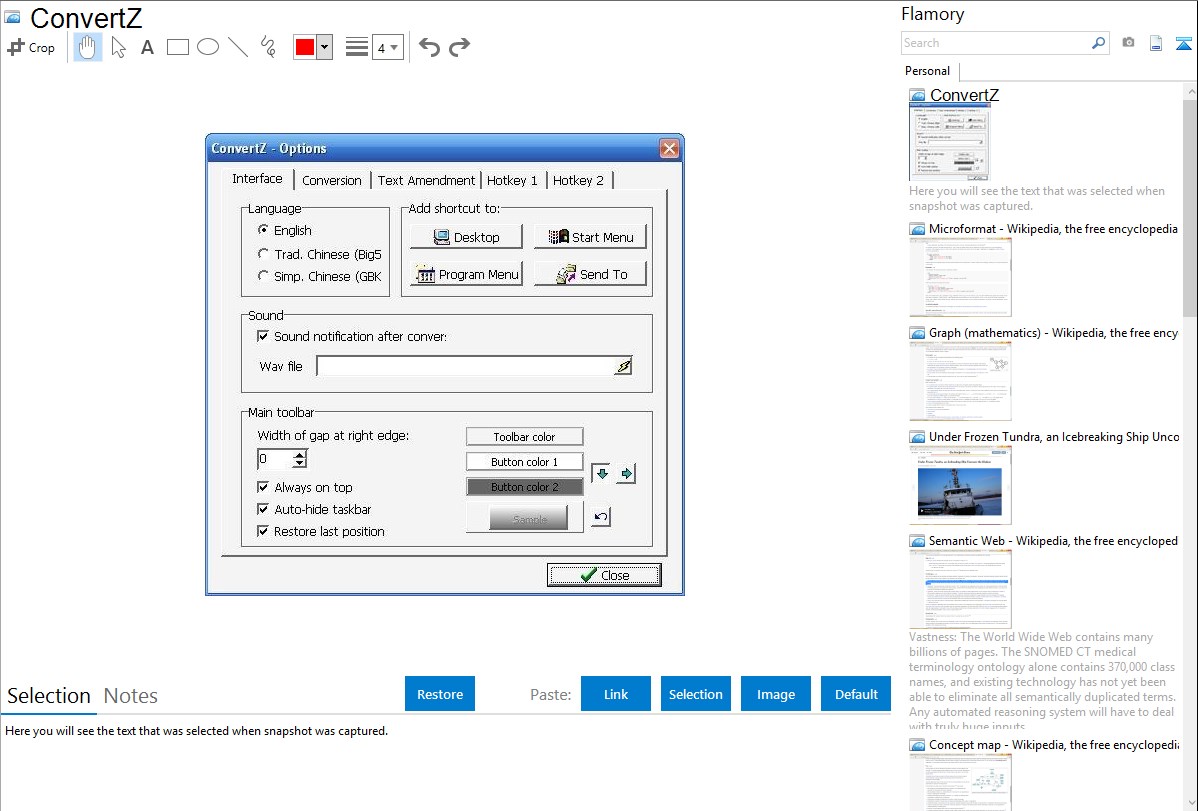
Task: Switch to the Notes tab
Action: [131, 696]
